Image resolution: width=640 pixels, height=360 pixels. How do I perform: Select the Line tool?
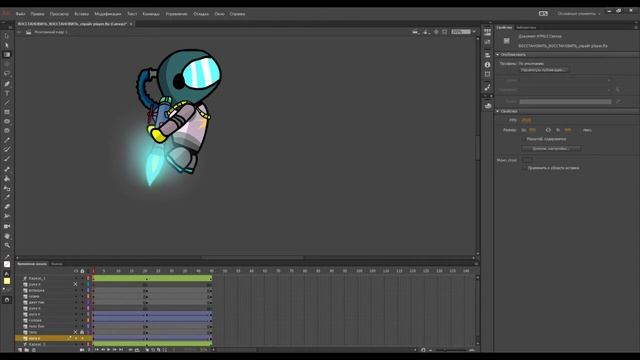tap(7, 102)
